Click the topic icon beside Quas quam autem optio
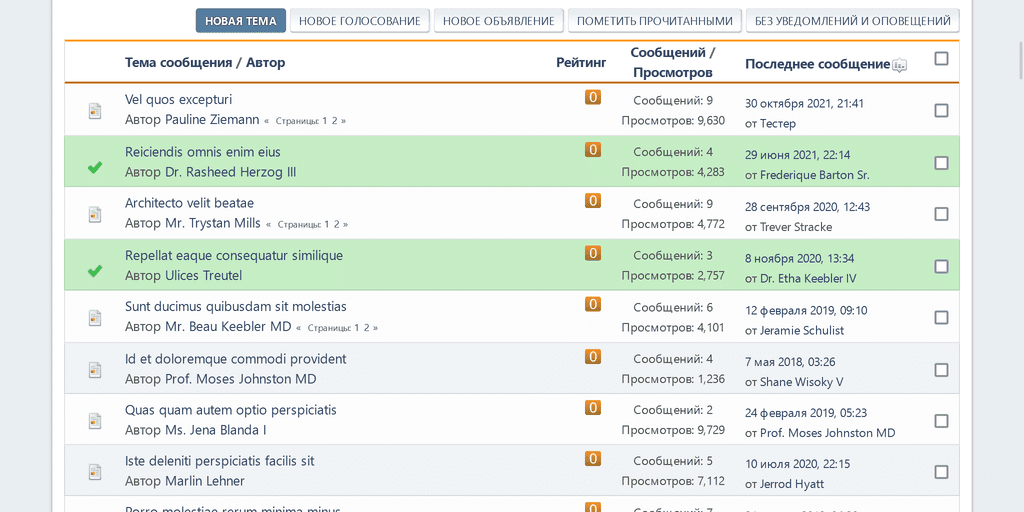1024x512 pixels. [95, 421]
